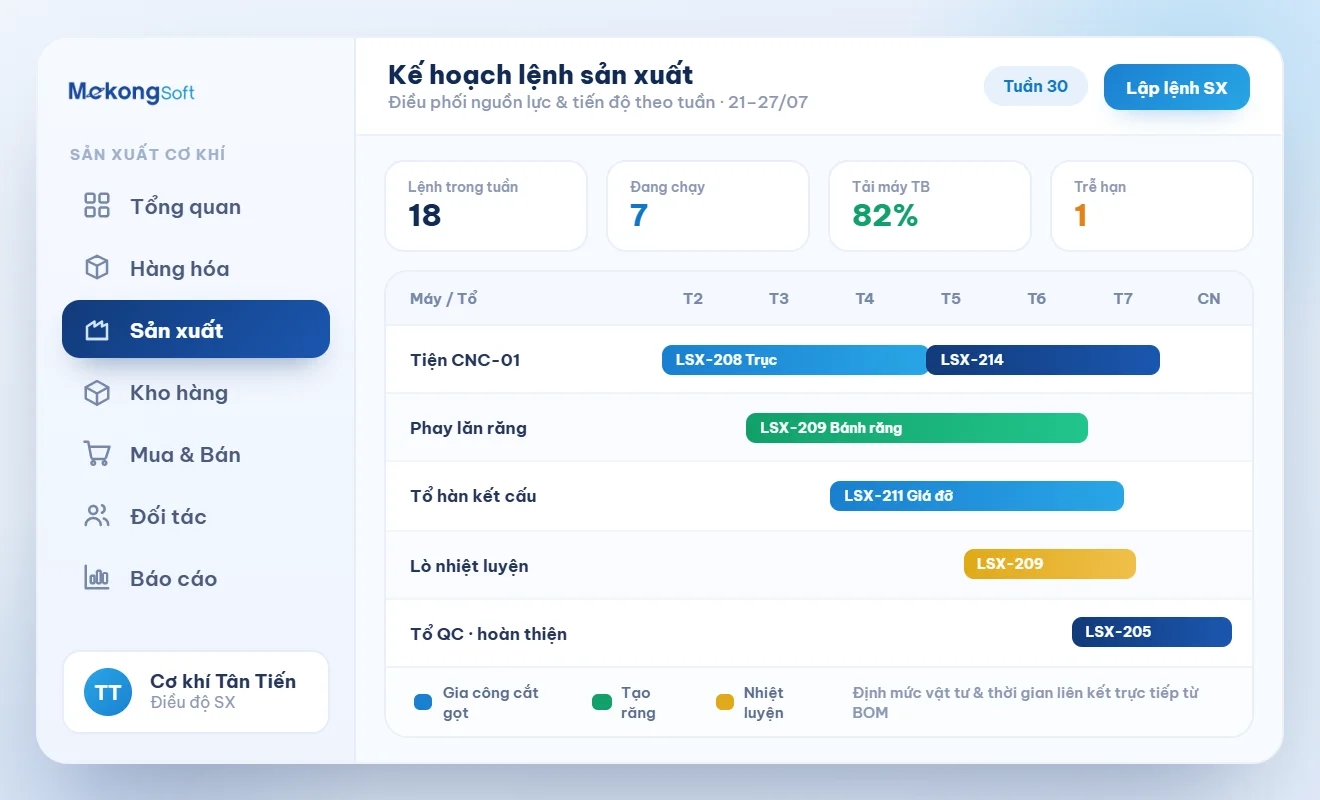Click the Tổ hàn kết cấu label
This screenshot has width=1320, height=800.
pyautogui.click(x=473, y=496)
